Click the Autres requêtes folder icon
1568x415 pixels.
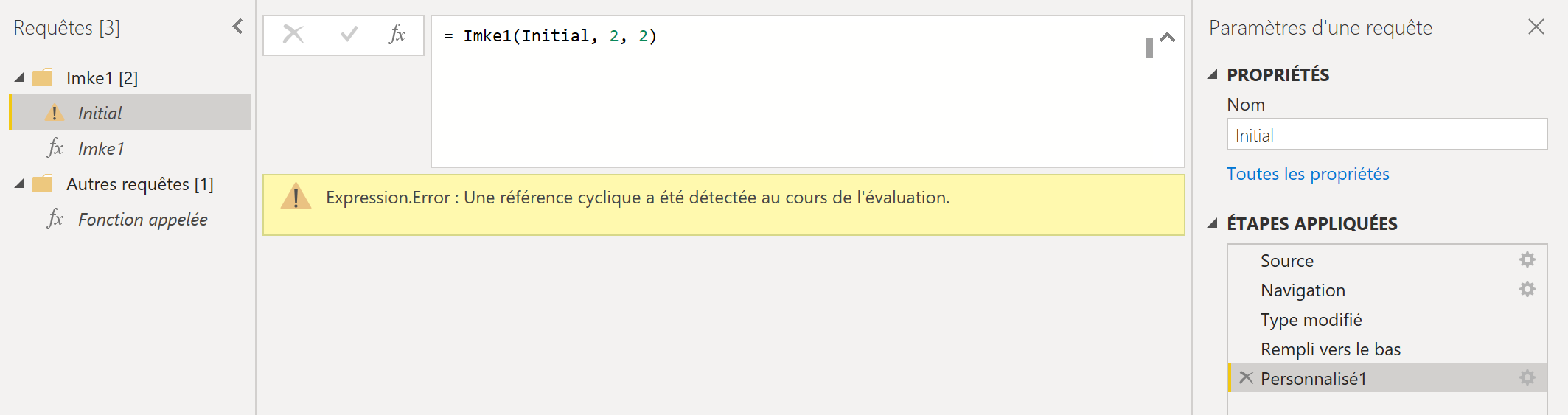pyautogui.click(x=43, y=183)
